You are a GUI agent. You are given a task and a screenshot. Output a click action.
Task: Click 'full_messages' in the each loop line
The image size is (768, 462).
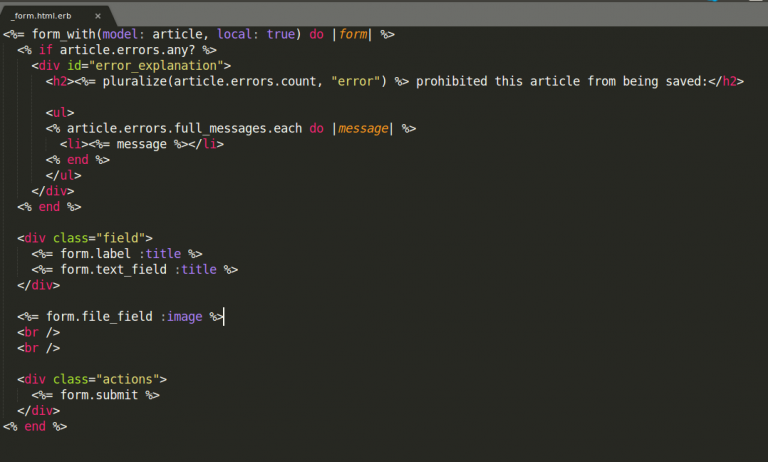point(220,128)
